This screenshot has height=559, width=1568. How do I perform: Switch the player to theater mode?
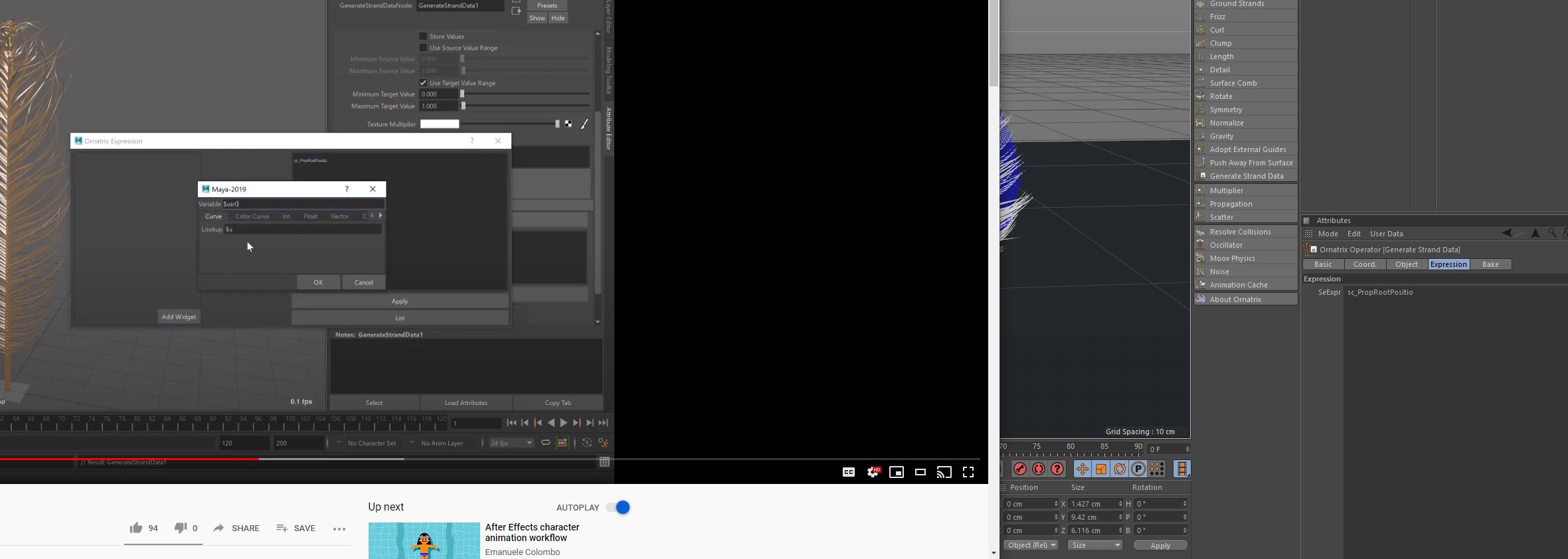tap(920, 472)
